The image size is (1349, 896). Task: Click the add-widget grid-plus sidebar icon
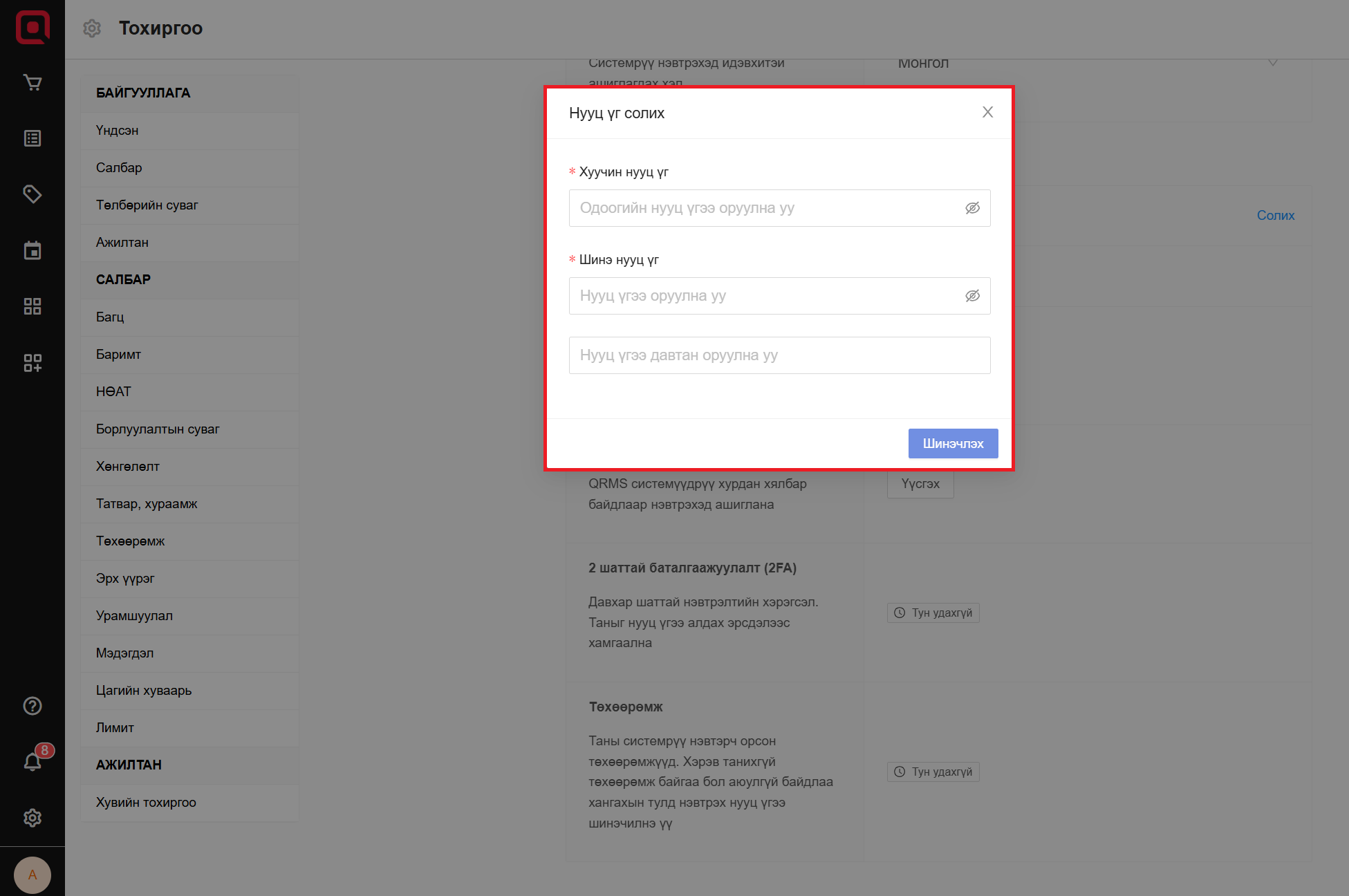tap(32, 362)
